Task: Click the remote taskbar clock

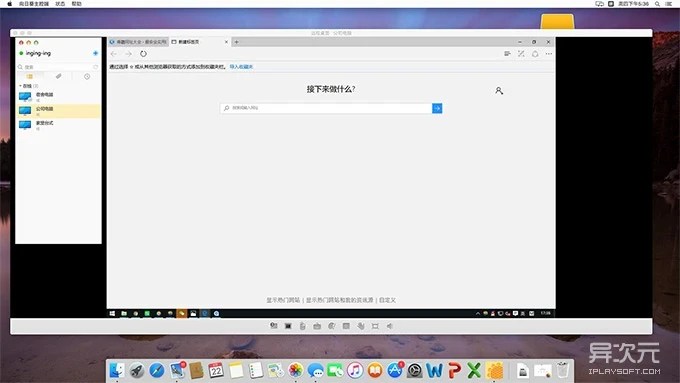Action: (546, 313)
